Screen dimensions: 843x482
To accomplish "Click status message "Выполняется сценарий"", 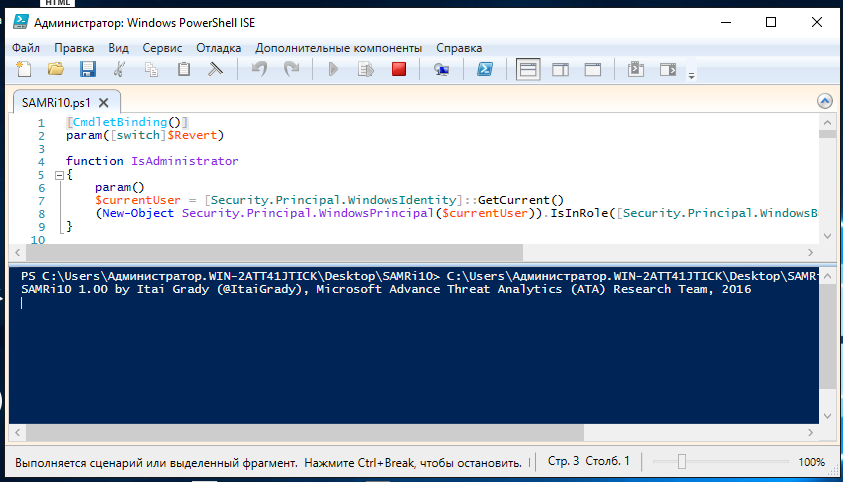I will pos(268,463).
